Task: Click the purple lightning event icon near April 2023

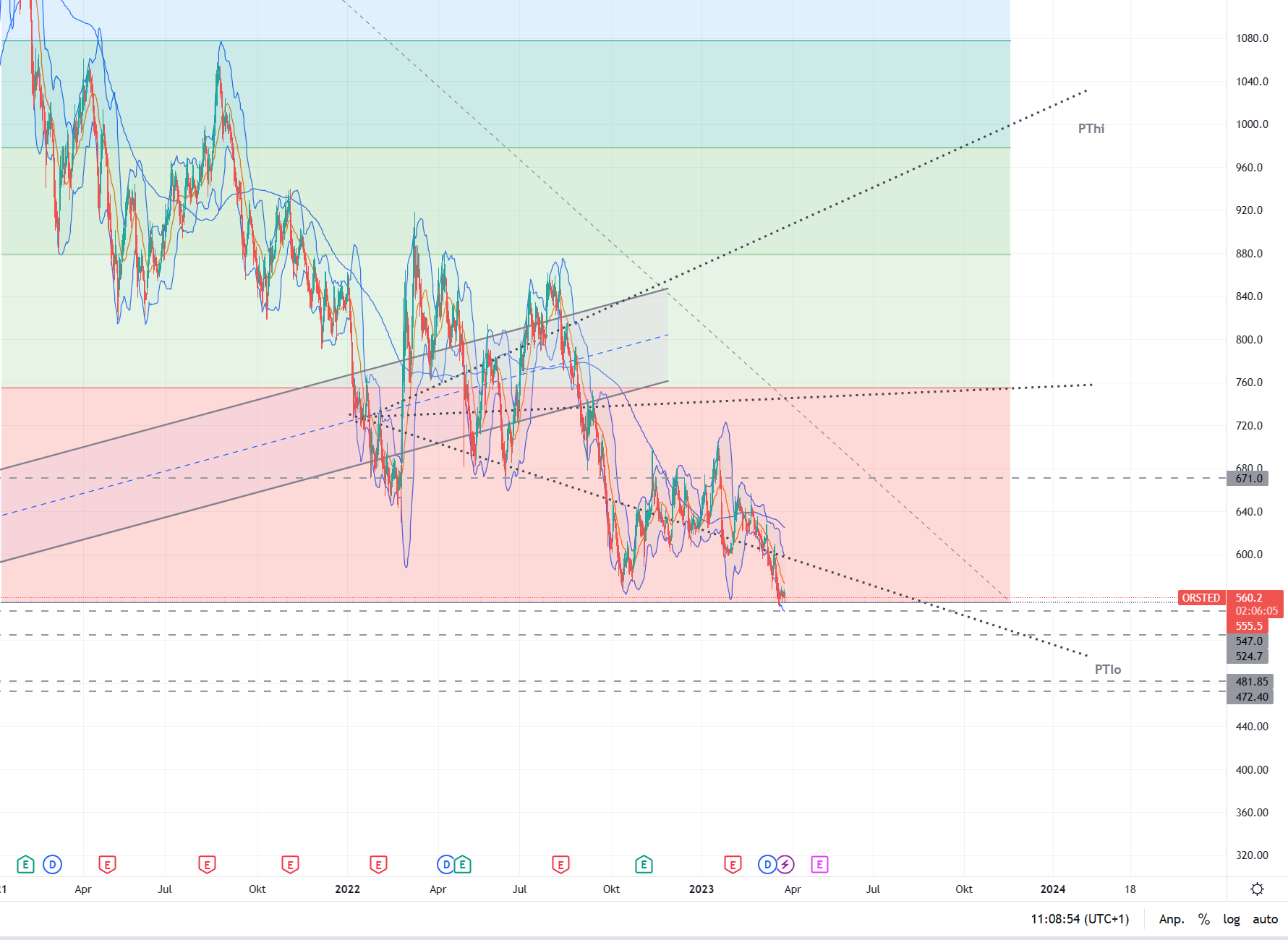Action: point(785,864)
